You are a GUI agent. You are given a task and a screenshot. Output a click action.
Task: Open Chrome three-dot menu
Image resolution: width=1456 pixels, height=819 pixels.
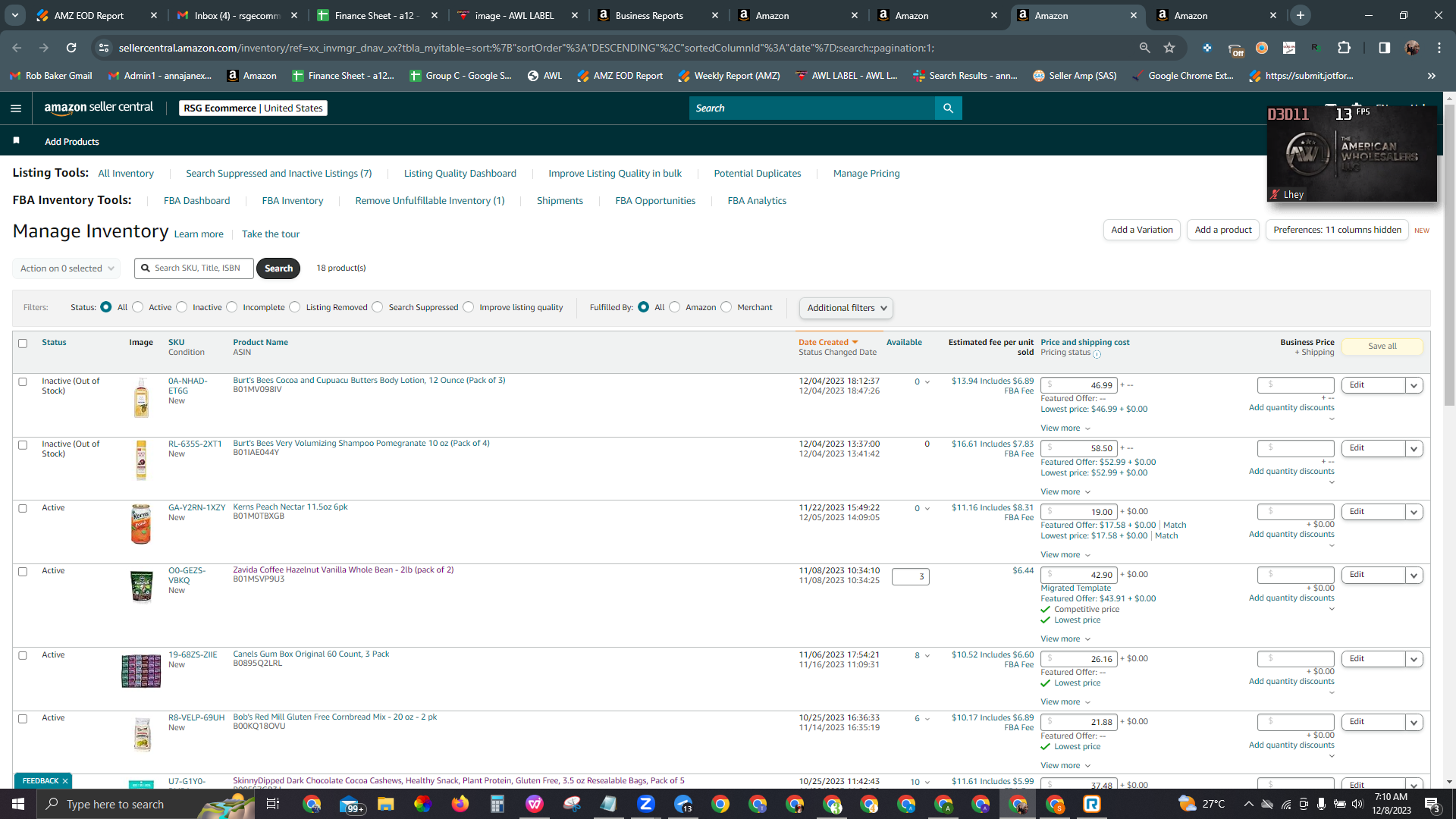1439,48
